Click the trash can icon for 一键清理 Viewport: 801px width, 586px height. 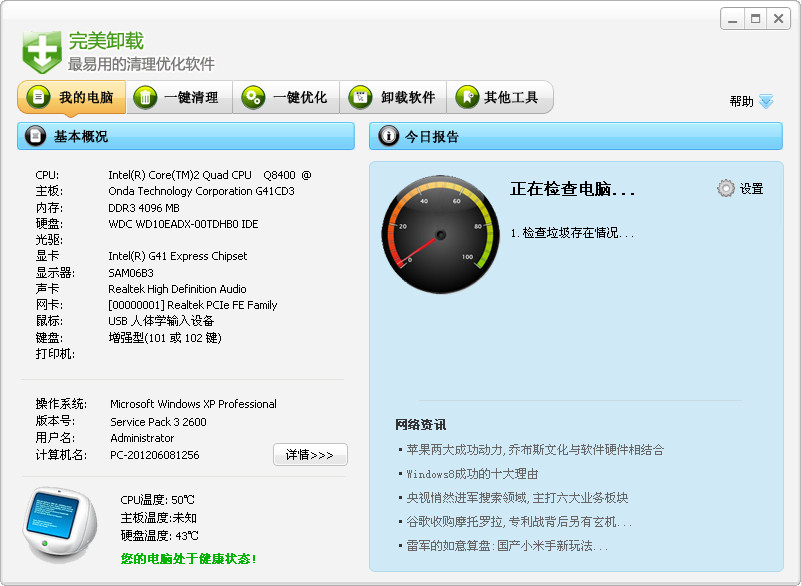145,97
